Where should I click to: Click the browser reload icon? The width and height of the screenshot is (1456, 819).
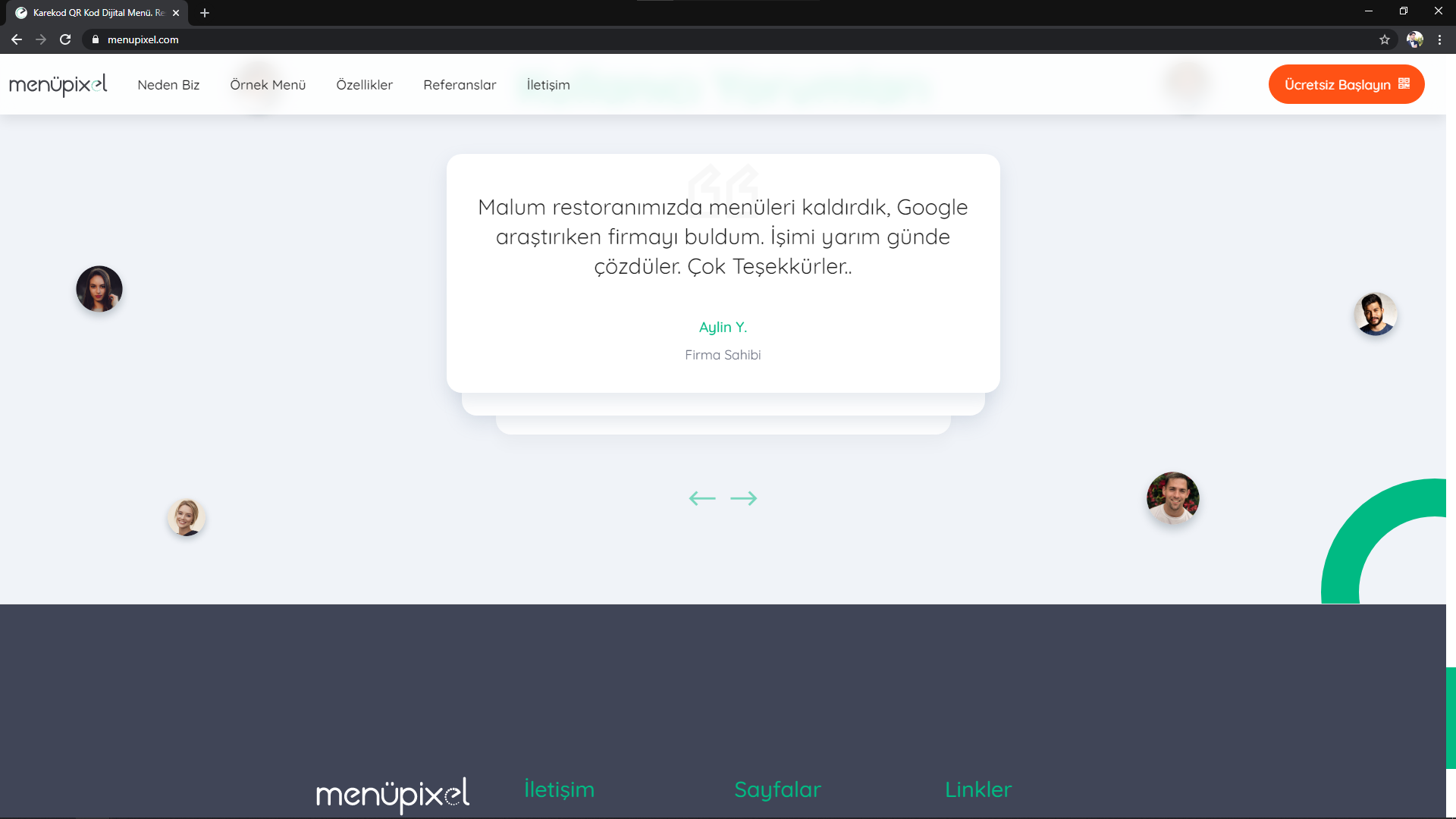coord(65,39)
